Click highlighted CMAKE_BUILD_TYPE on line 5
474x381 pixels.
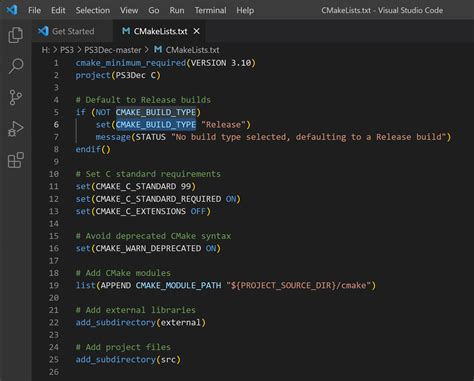pos(156,112)
